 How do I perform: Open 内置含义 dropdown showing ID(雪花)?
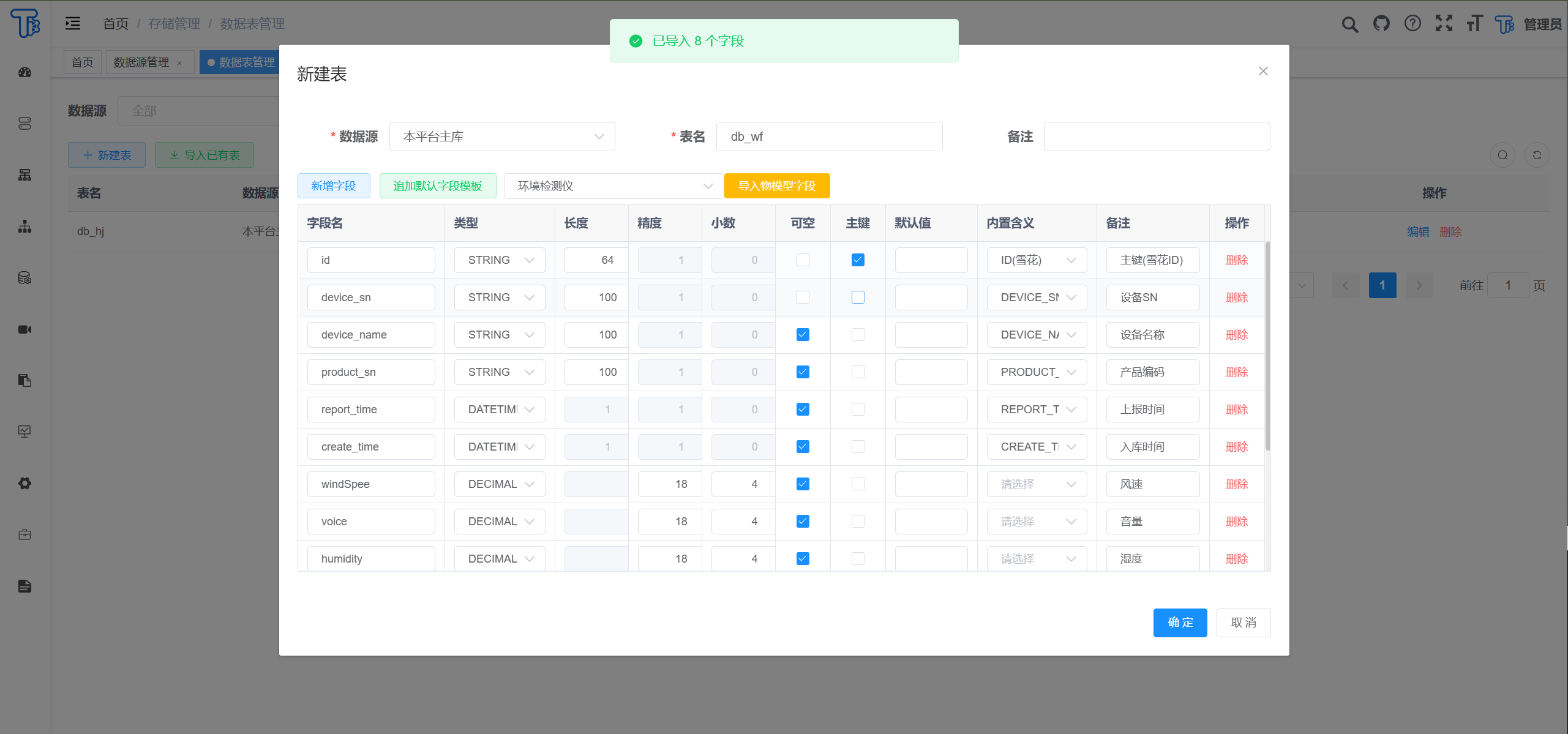(1037, 260)
